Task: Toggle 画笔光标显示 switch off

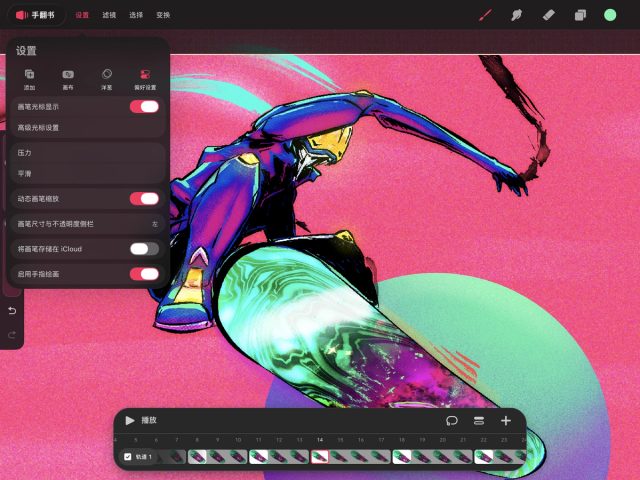Action: tap(144, 107)
